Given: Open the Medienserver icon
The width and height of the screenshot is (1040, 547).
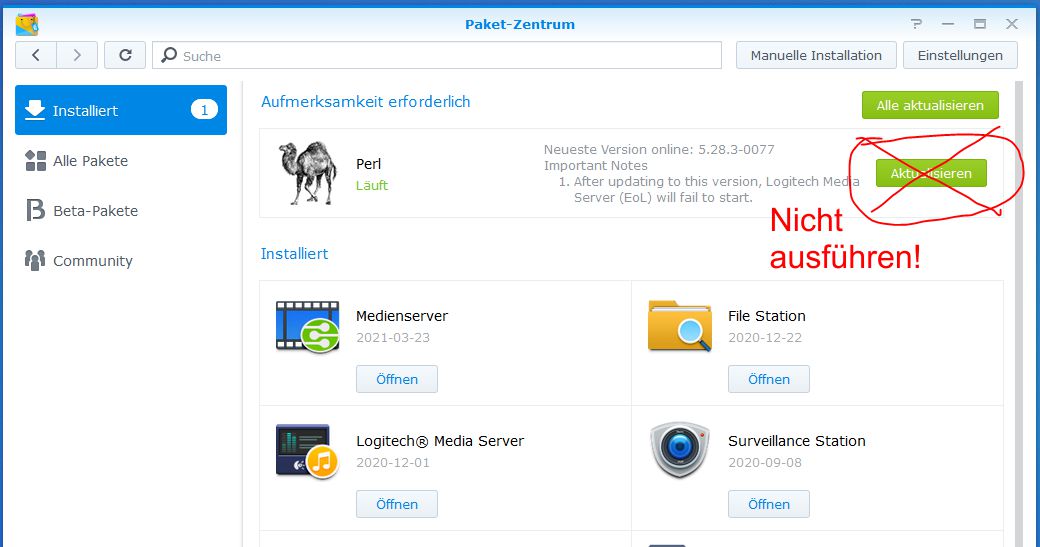Looking at the screenshot, I should point(308,326).
